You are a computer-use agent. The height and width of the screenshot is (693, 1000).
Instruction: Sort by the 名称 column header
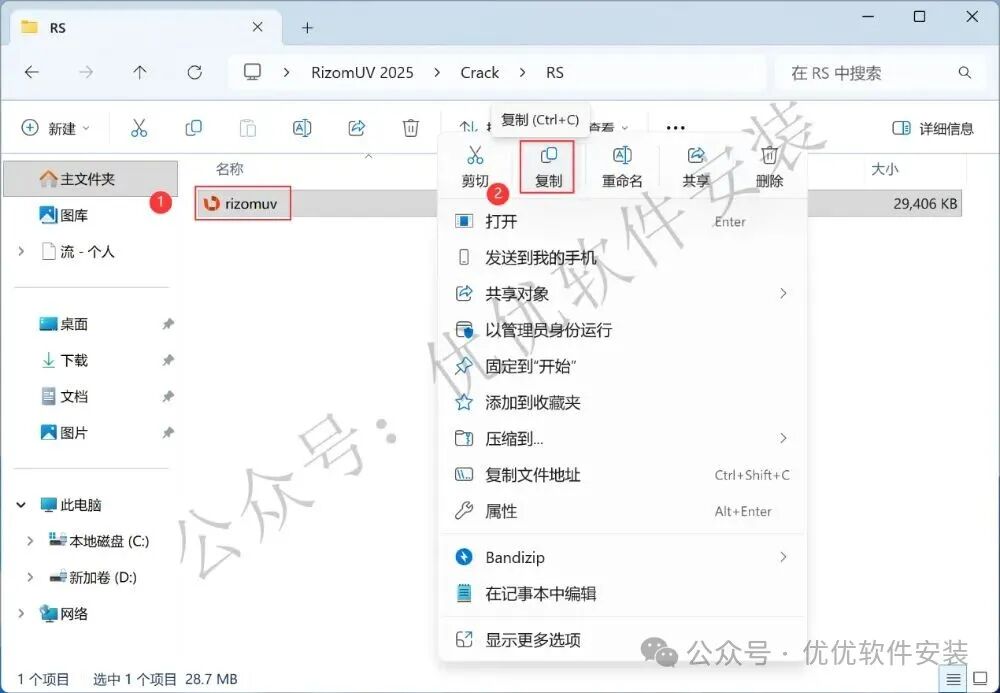[229, 169]
